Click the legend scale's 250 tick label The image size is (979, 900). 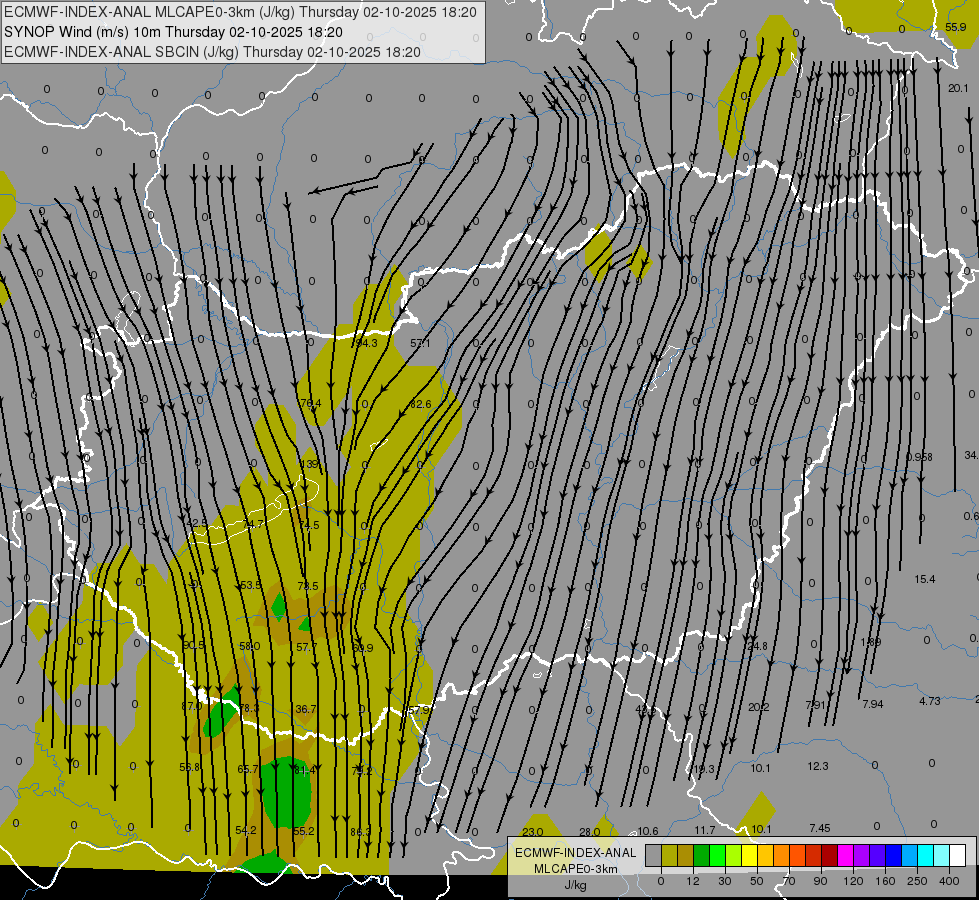pos(917,881)
